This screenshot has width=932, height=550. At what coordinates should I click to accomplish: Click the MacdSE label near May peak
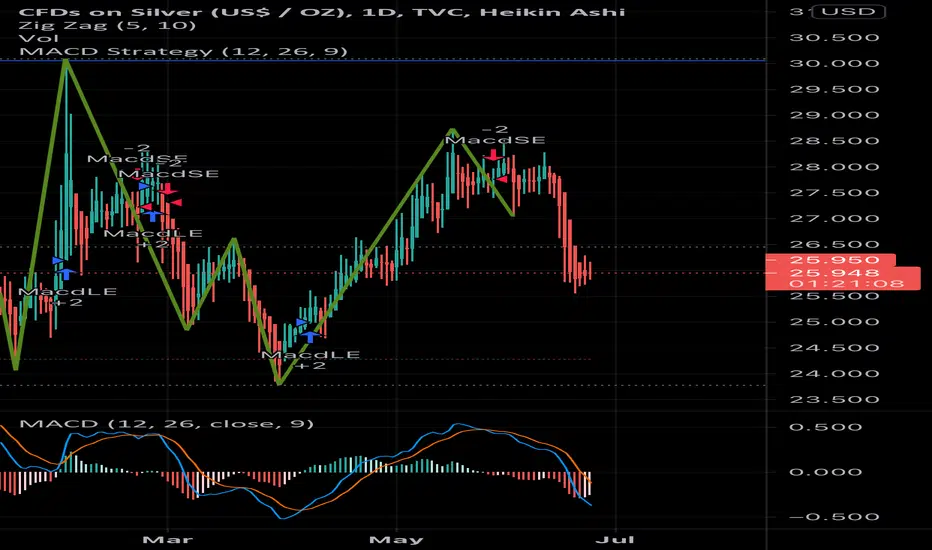coord(495,140)
